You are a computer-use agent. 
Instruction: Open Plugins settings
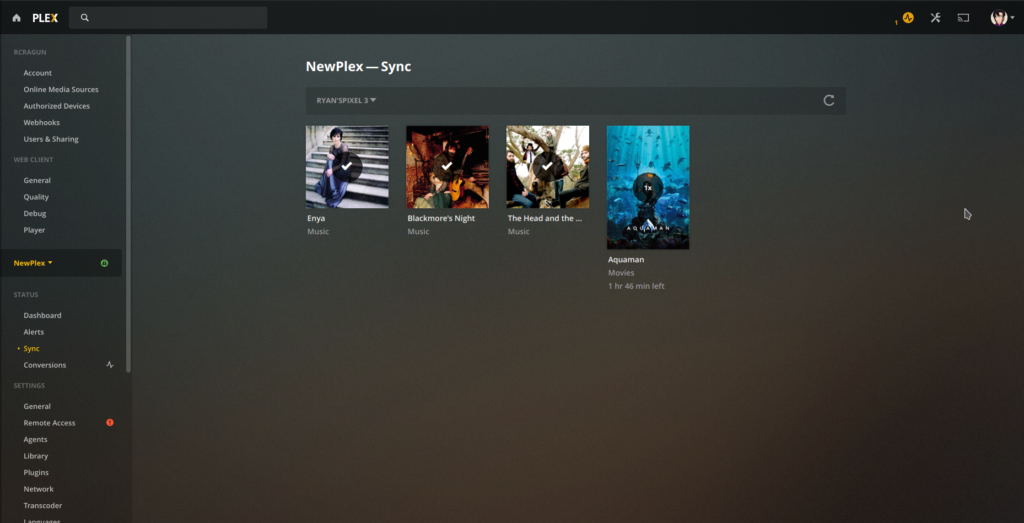point(36,472)
